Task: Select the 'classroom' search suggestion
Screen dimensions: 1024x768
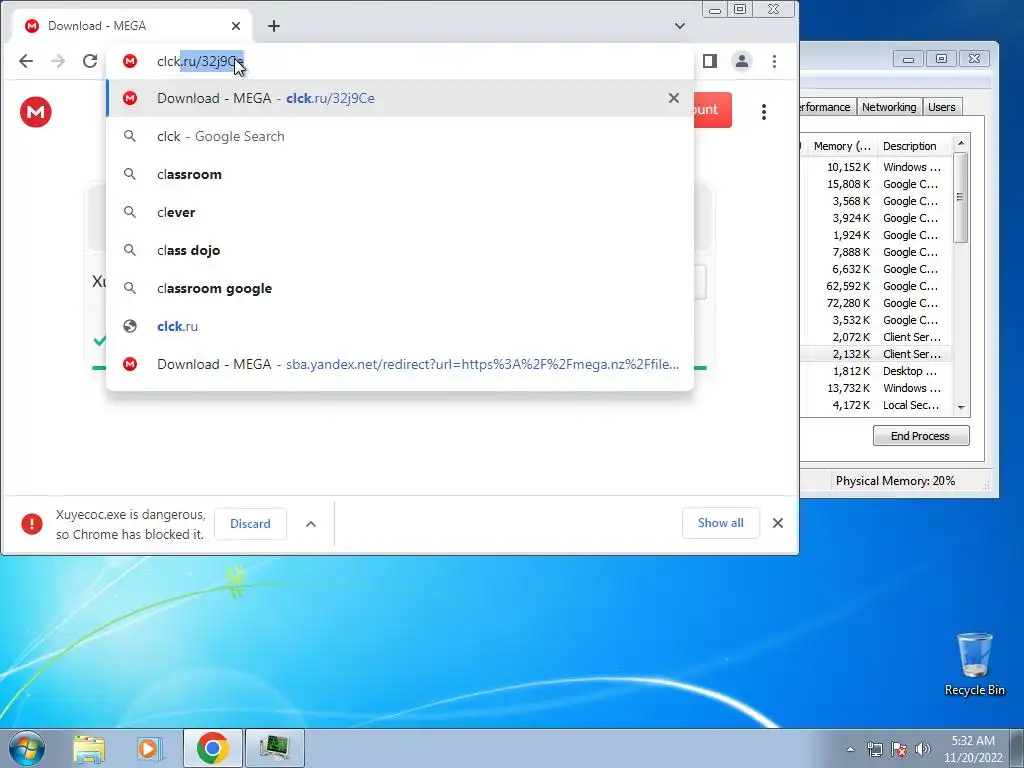Action: (400, 174)
